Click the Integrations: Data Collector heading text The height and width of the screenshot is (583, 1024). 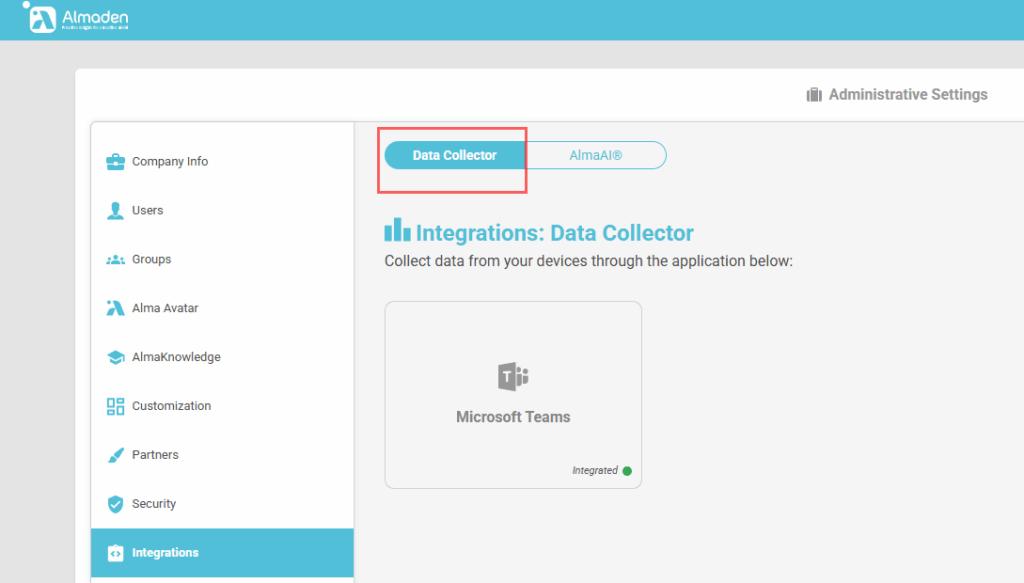554,233
